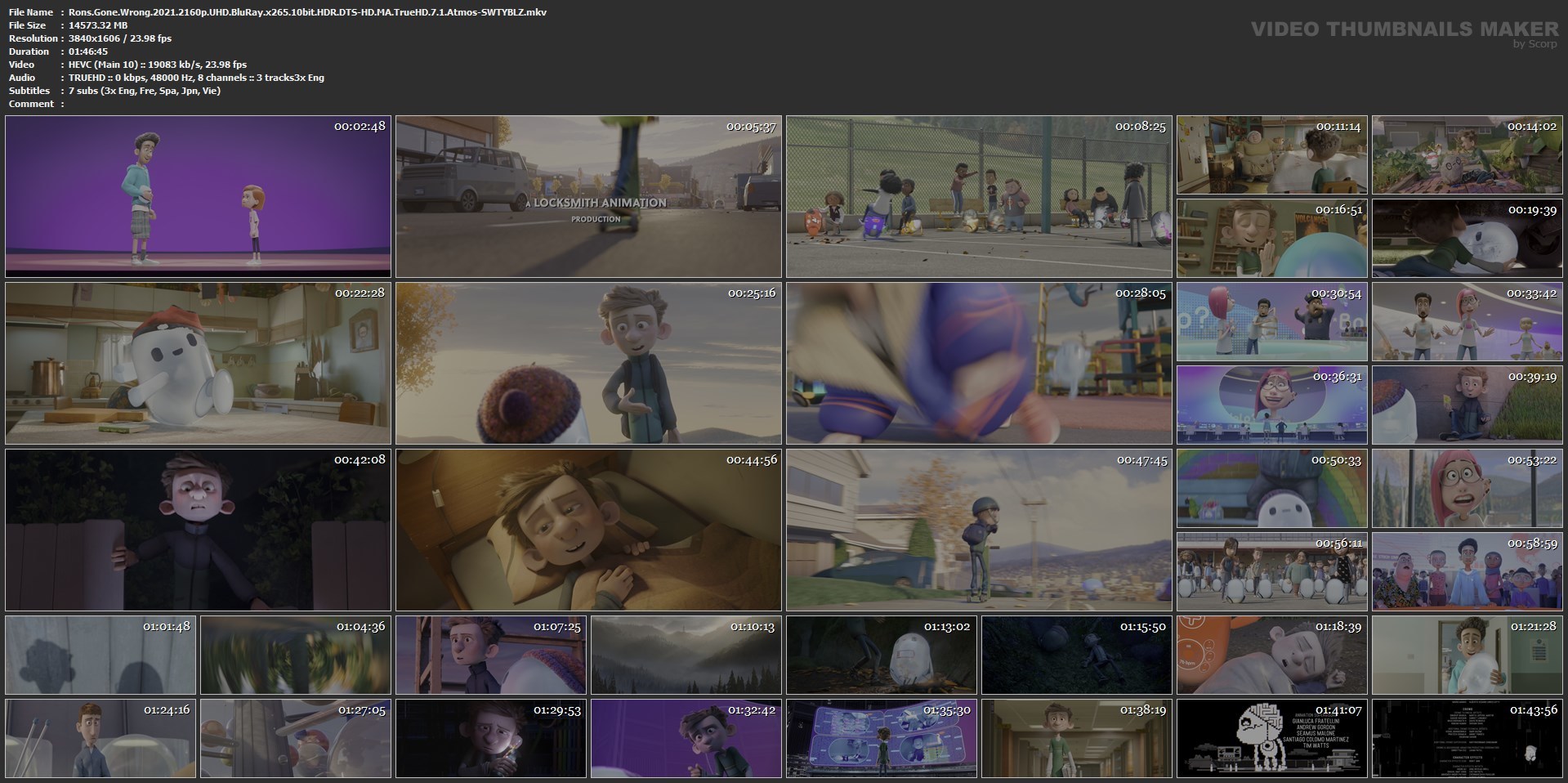Pick the frame stamped 00:53:22
This screenshot has width=1568, height=783.
1467,488
